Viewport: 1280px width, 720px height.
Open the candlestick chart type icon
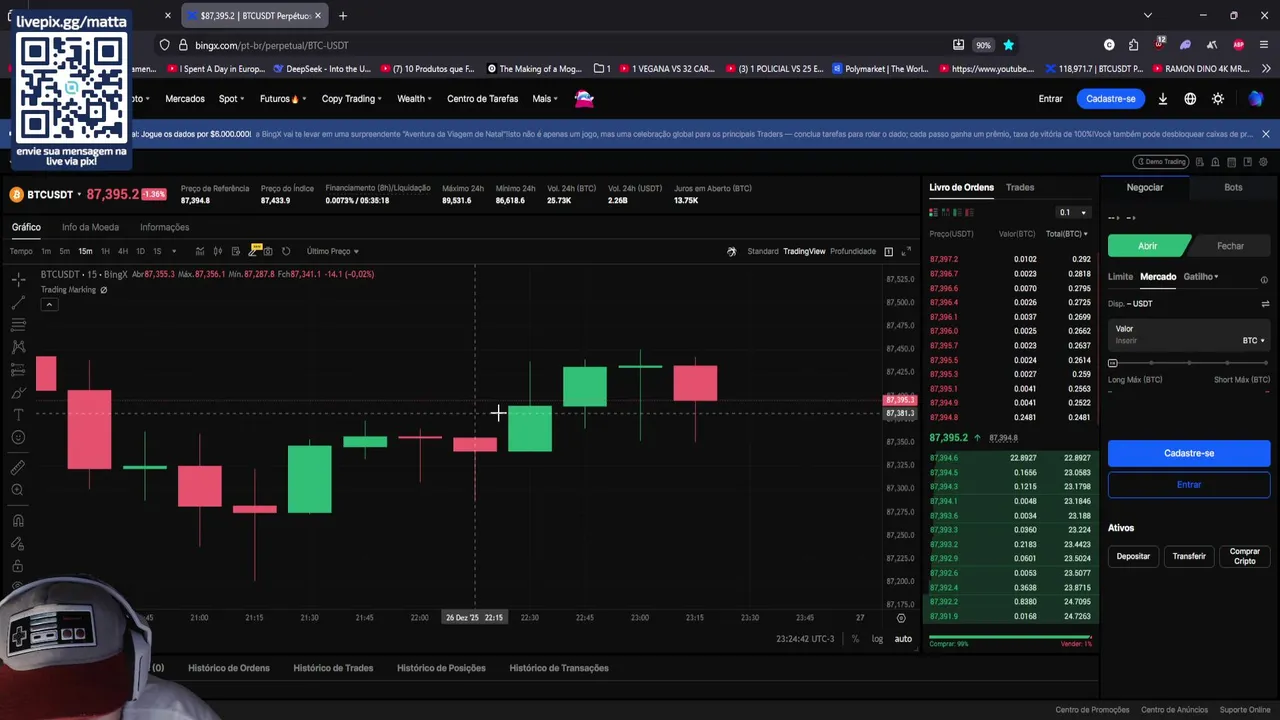pos(217,251)
